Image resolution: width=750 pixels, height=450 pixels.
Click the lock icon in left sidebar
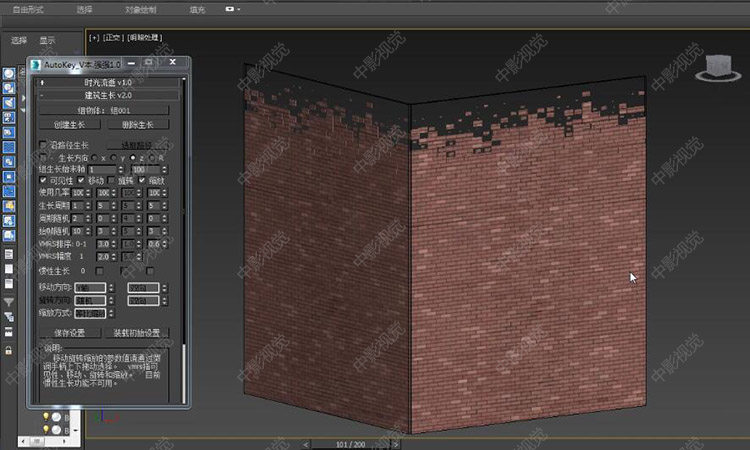[x=9, y=349]
